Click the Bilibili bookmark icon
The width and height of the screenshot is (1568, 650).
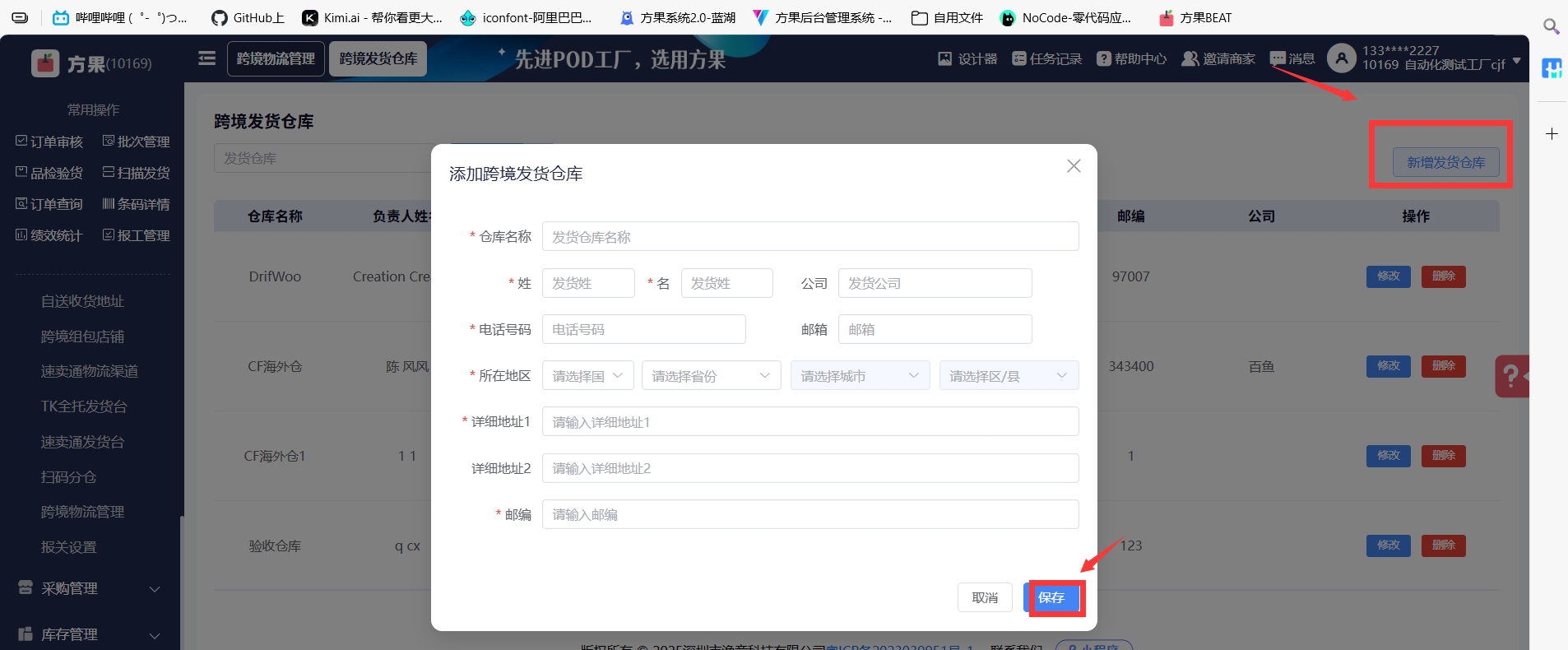click(x=60, y=17)
